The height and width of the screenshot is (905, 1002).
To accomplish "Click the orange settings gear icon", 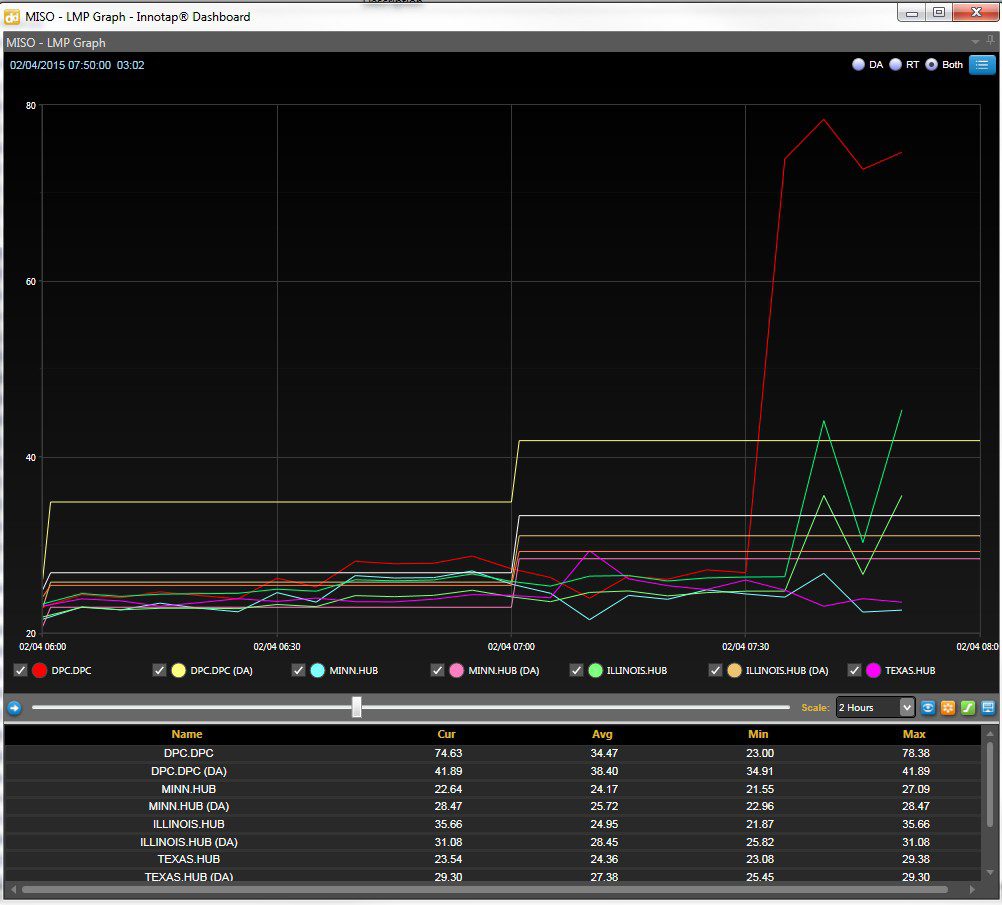I will [948, 708].
